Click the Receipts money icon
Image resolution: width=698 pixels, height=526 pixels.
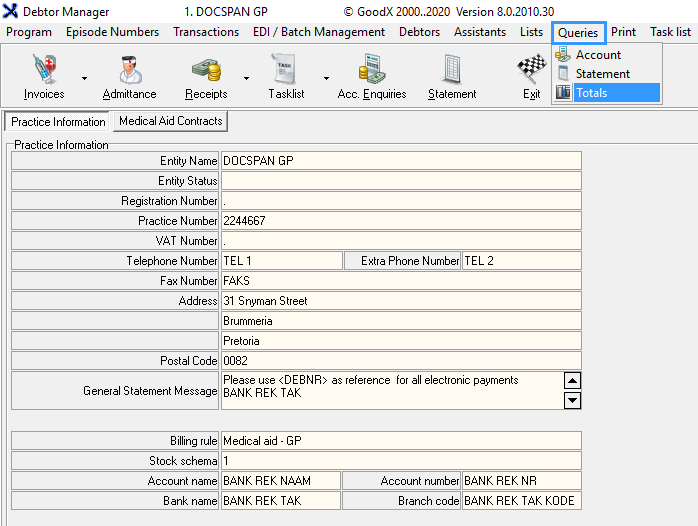tap(206, 72)
